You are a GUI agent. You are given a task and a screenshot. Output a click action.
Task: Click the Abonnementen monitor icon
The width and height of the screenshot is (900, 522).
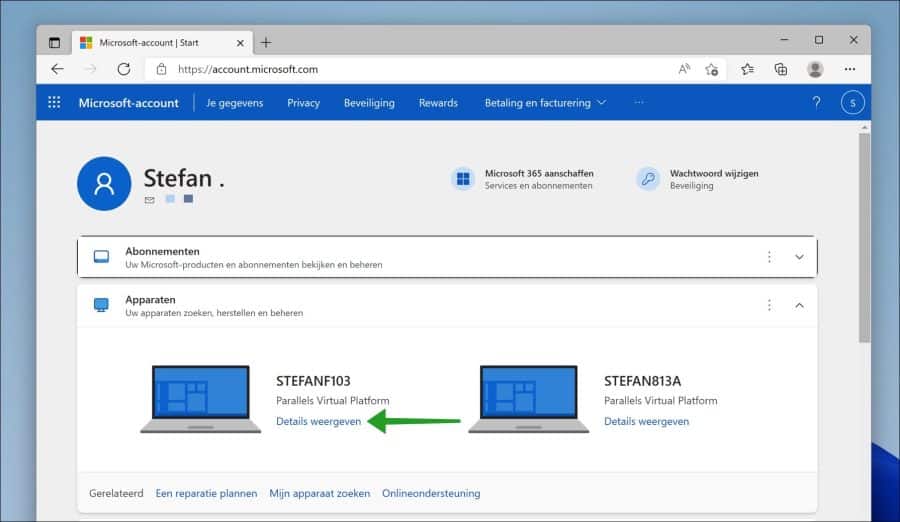click(101, 257)
